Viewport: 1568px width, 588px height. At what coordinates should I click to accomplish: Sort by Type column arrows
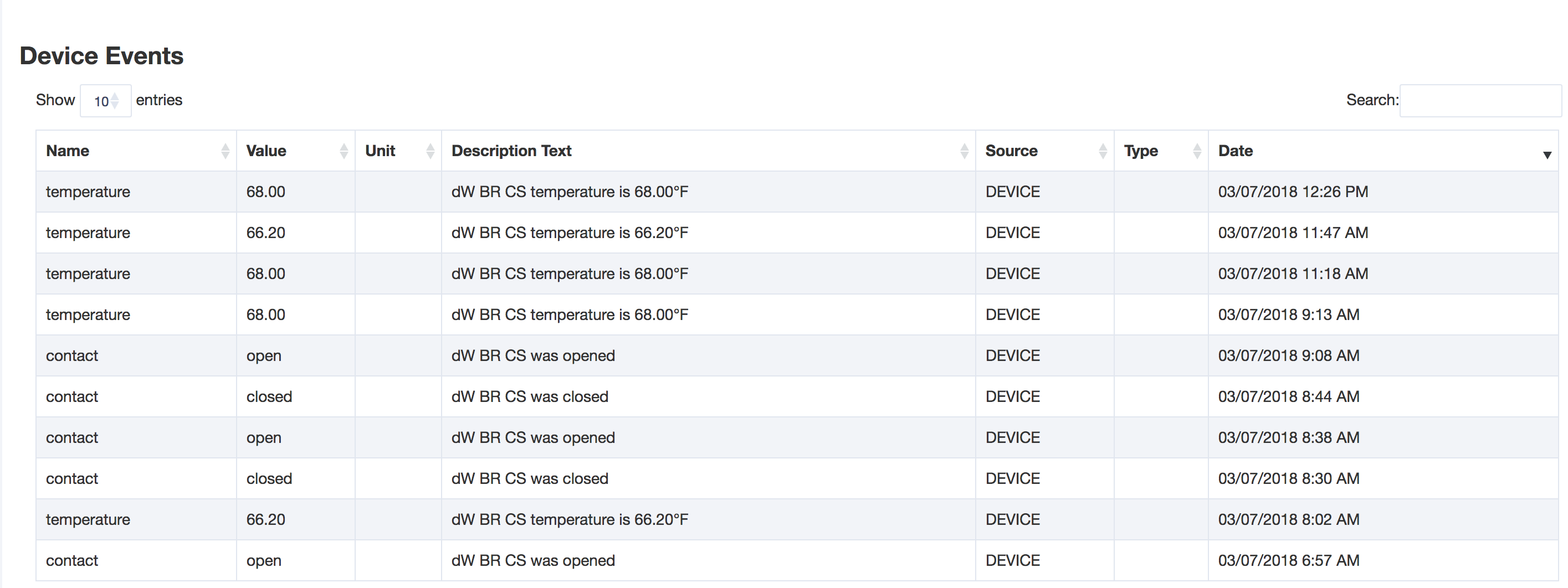[x=1197, y=151]
